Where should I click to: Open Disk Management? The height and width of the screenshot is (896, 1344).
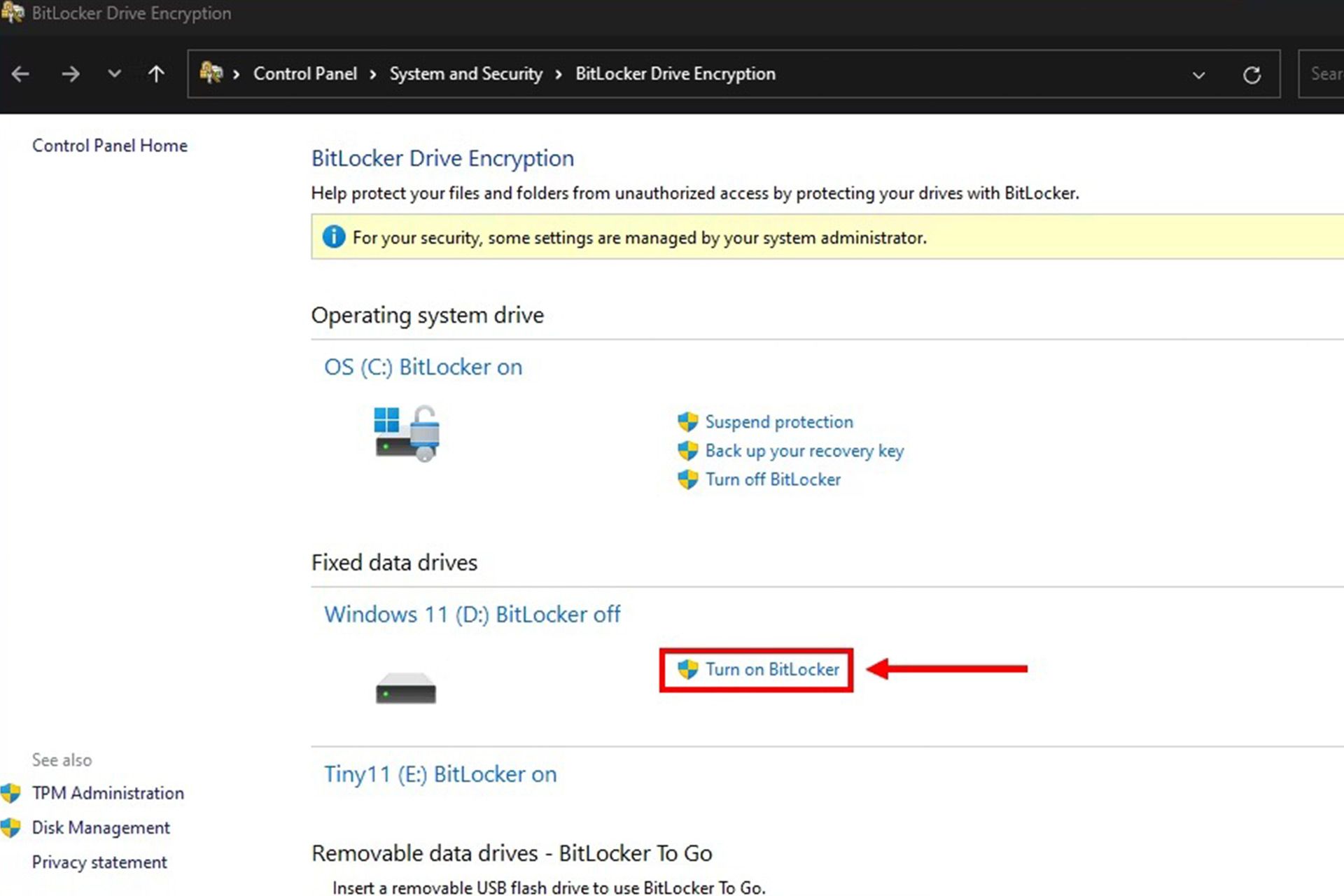pos(101,828)
